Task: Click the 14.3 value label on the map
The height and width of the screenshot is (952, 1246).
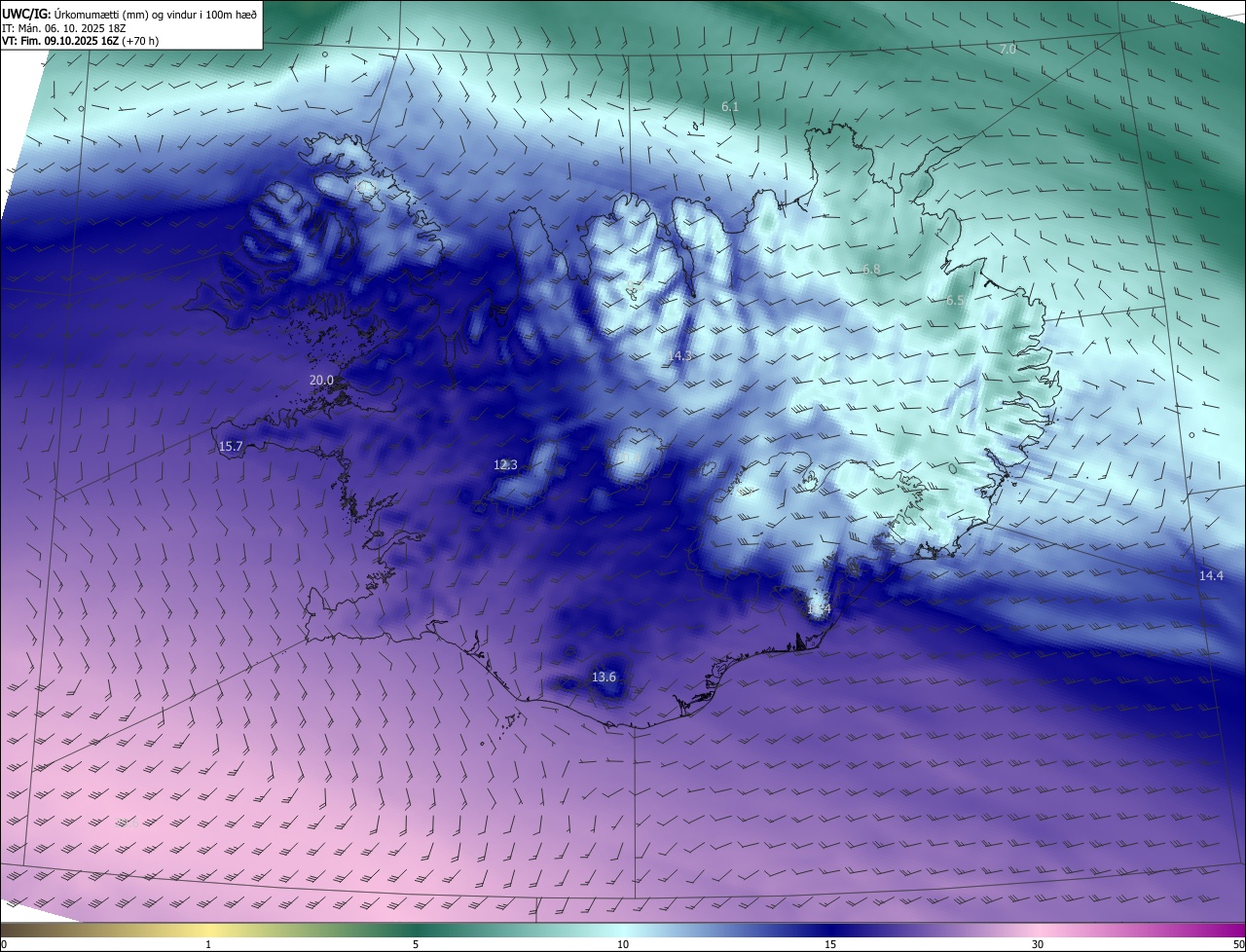Action: click(x=679, y=356)
